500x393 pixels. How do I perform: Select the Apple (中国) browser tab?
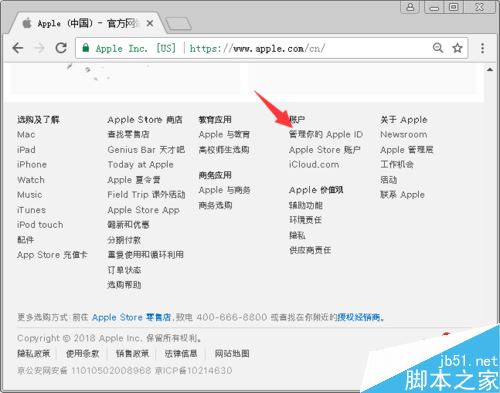(87, 23)
